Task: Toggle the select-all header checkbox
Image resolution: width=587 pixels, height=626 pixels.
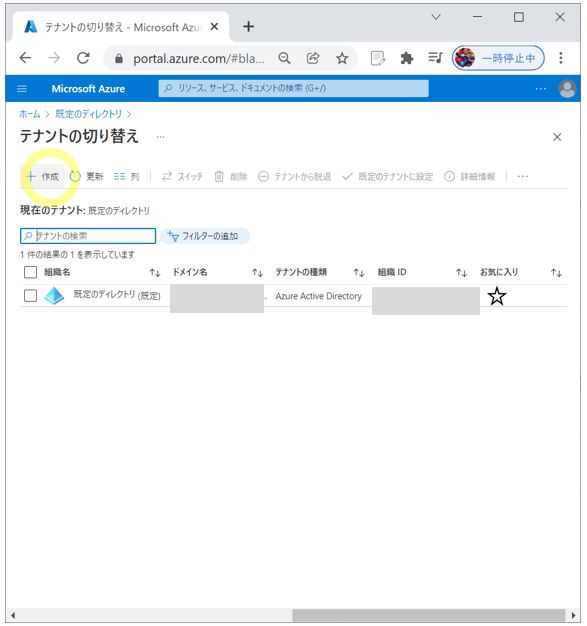Action: tap(30, 272)
